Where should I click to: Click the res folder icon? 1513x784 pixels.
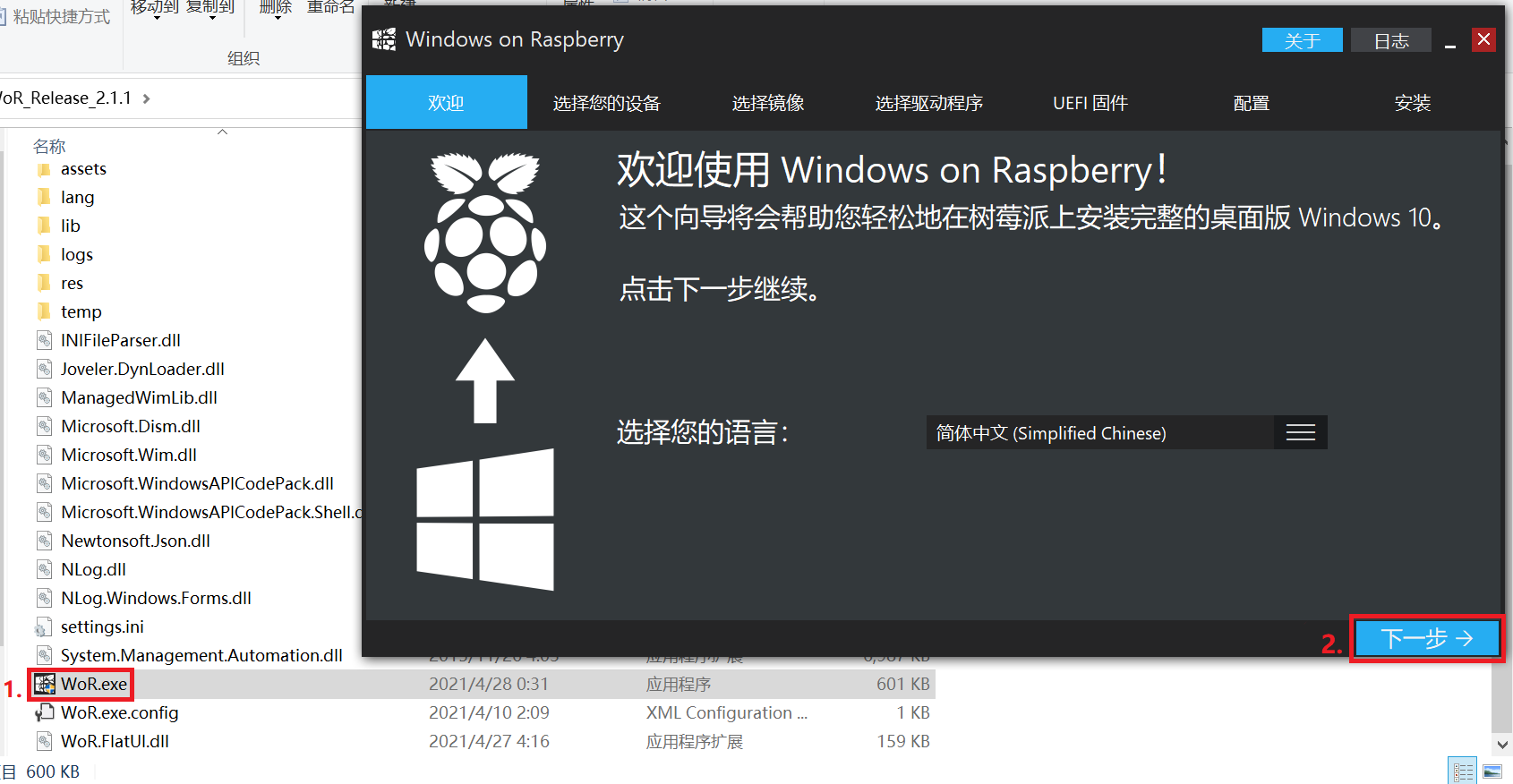pos(44,284)
